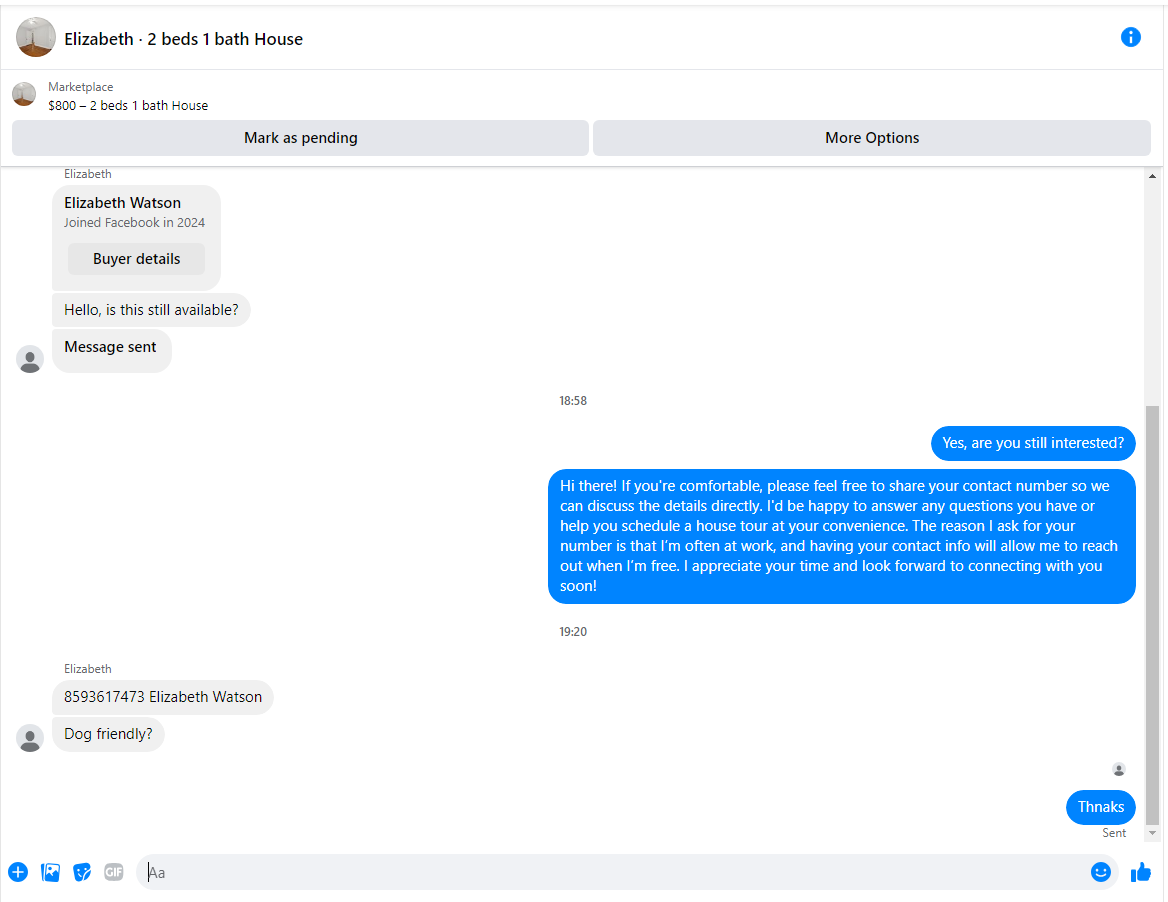Mark the listing as pending
The height and width of the screenshot is (902, 1168).
click(300, 138)
